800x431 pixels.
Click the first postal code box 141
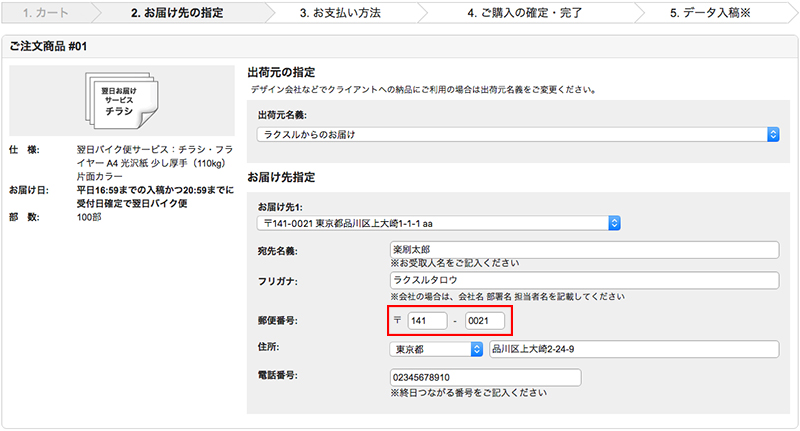pyautogui.click(x=427, y=321)
